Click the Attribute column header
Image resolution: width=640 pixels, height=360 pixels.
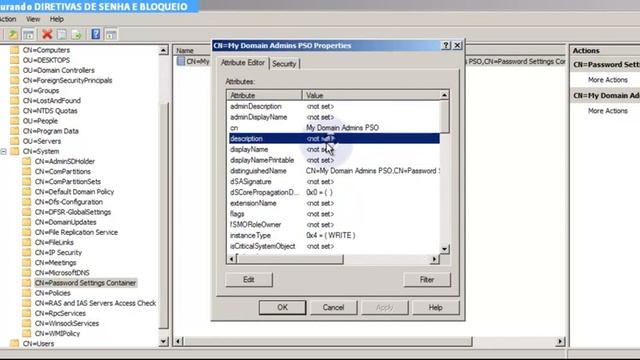[264, 95]
